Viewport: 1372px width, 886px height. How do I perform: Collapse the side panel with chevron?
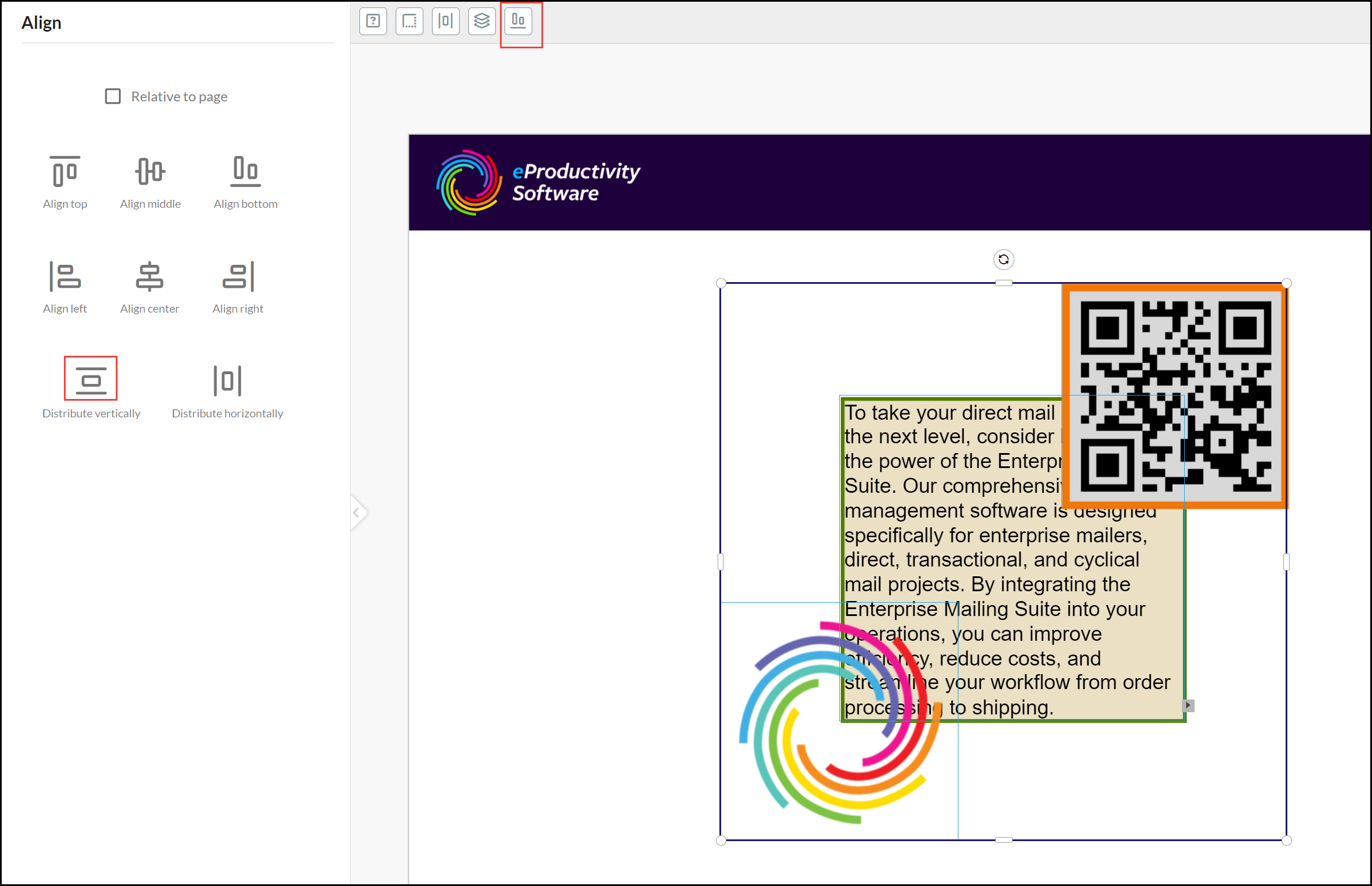pos(357,512)
